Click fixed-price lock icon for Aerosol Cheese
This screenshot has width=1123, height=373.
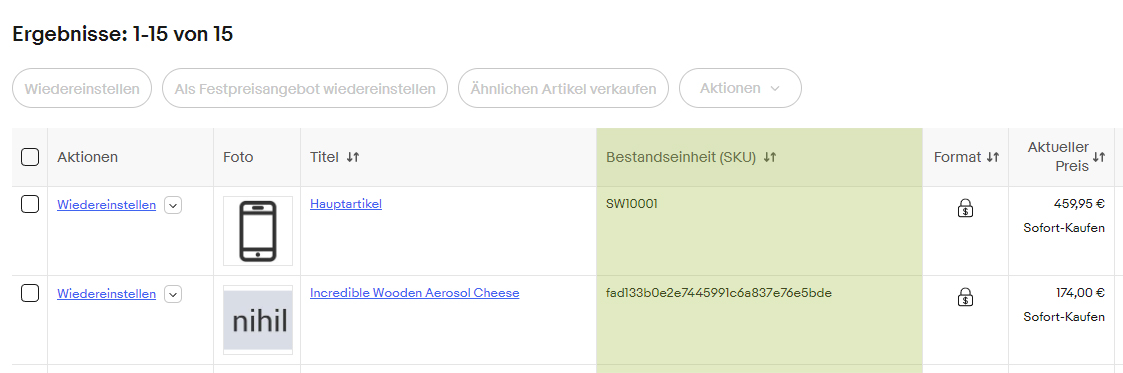[x=965, y=297]
